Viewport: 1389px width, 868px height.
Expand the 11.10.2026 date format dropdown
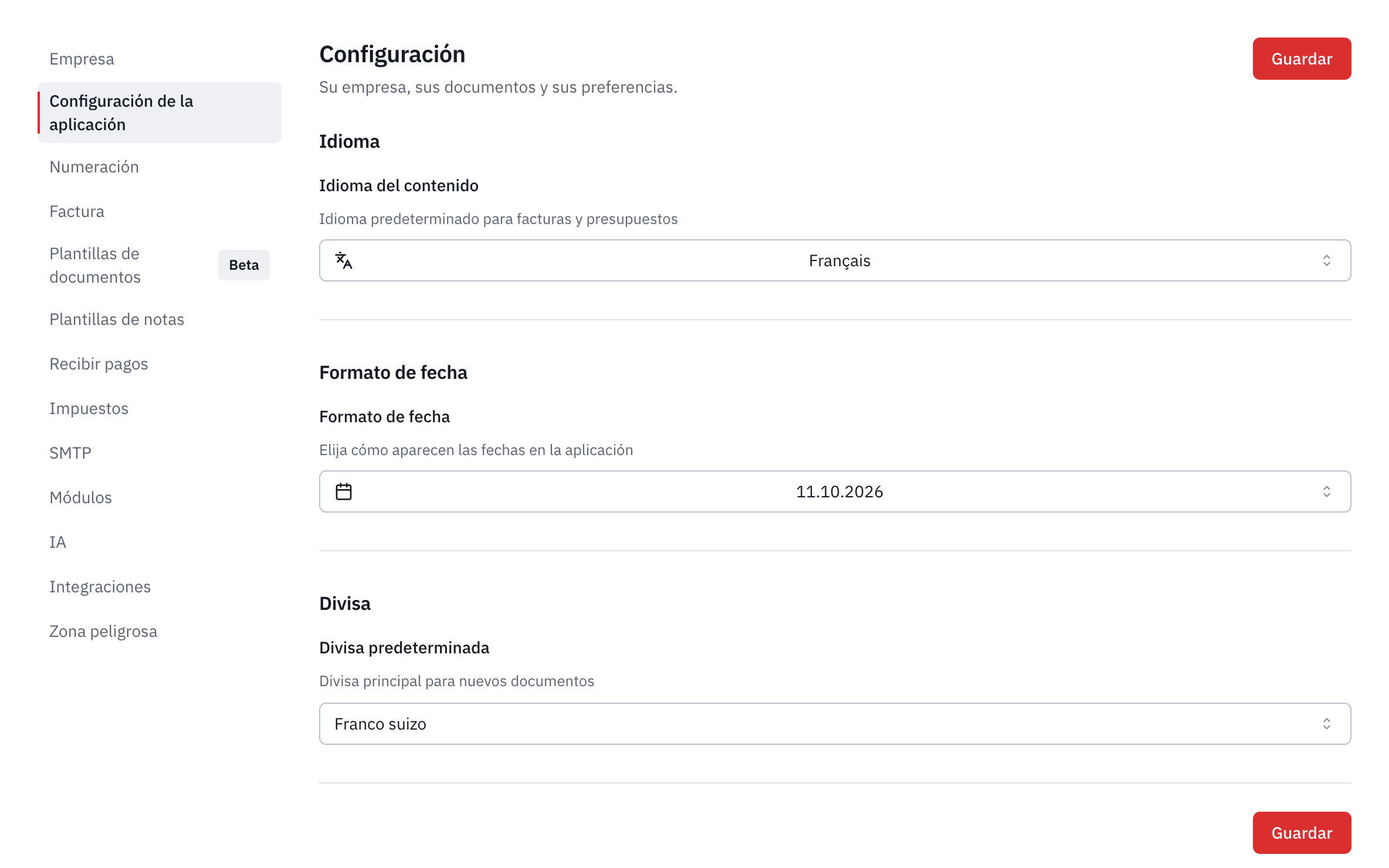tap(835, 491)
